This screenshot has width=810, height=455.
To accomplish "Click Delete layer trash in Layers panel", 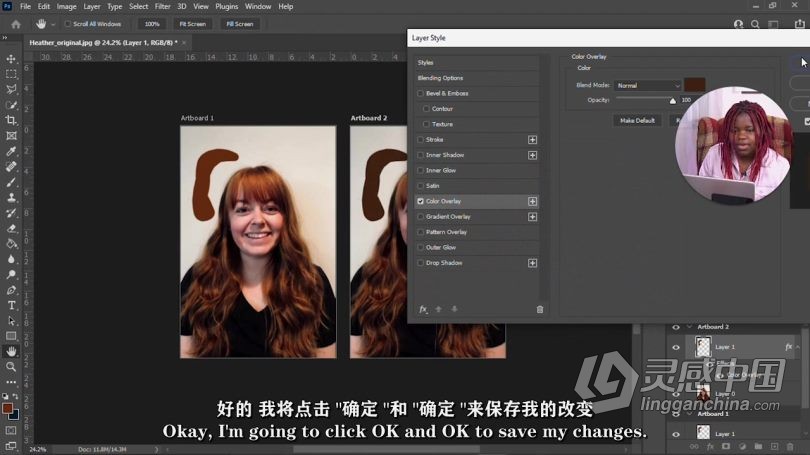I will pos(790,446).
